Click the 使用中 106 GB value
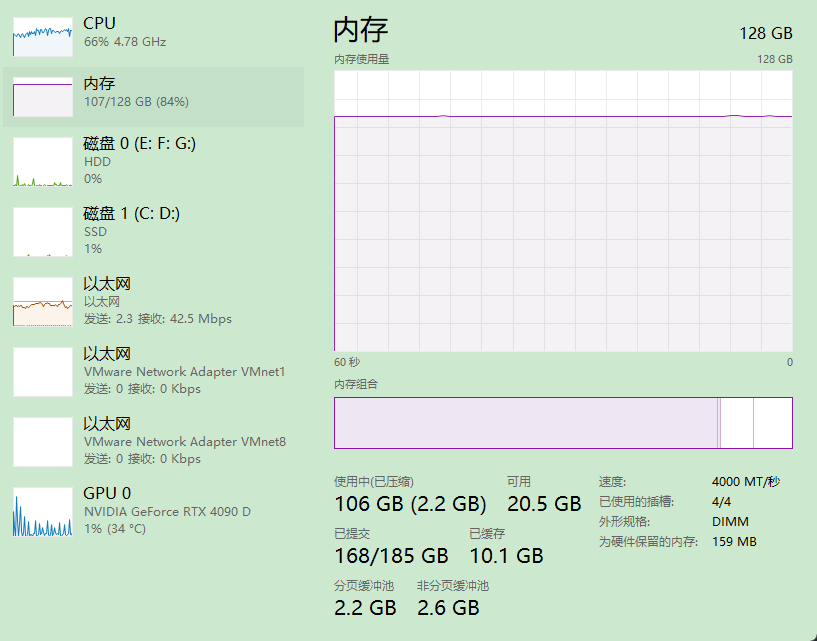This screenshot has height=641, width=817. pyautogui.click(x=410, y=503)
